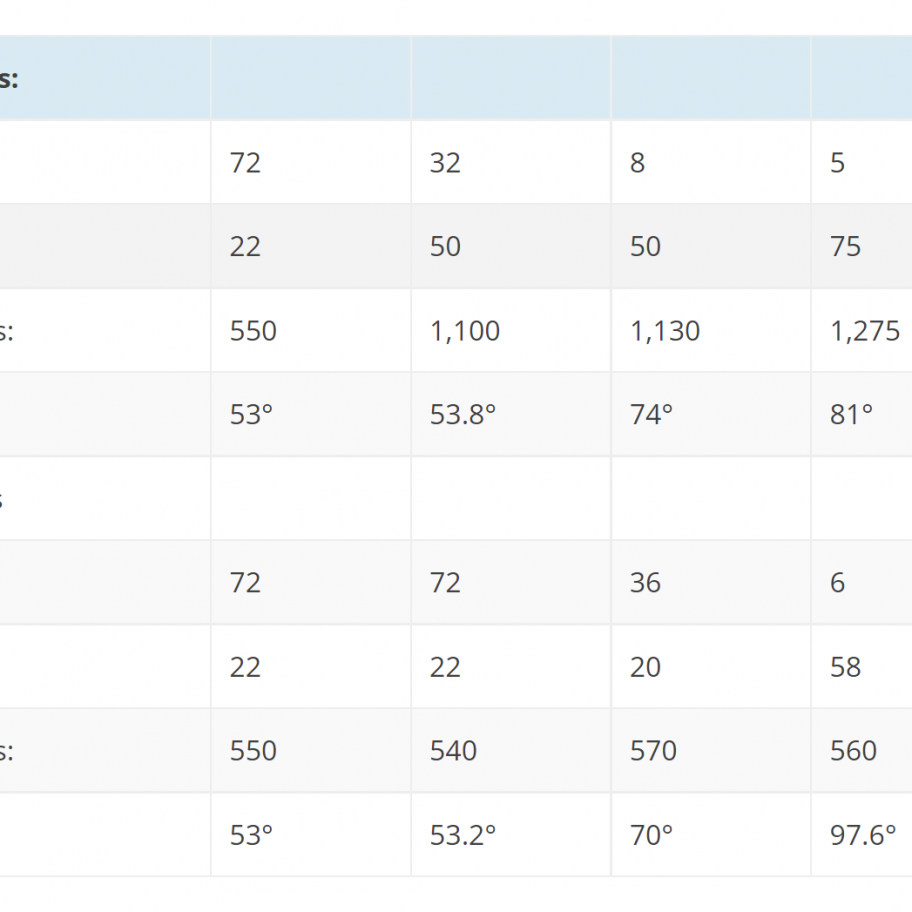This screenshot has height=912, width=912.
Task: Select the cell with value 1,130
Action: (x=711, y=330)
